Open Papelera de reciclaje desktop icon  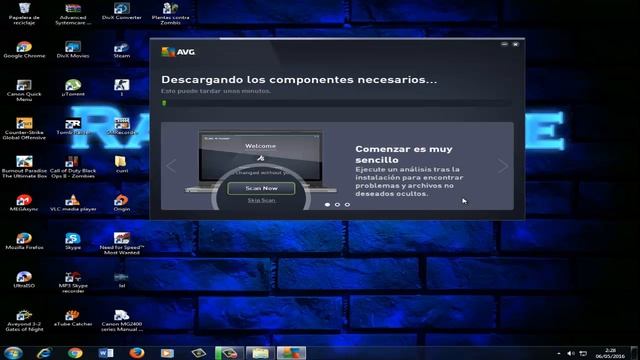tap(24, 13)
